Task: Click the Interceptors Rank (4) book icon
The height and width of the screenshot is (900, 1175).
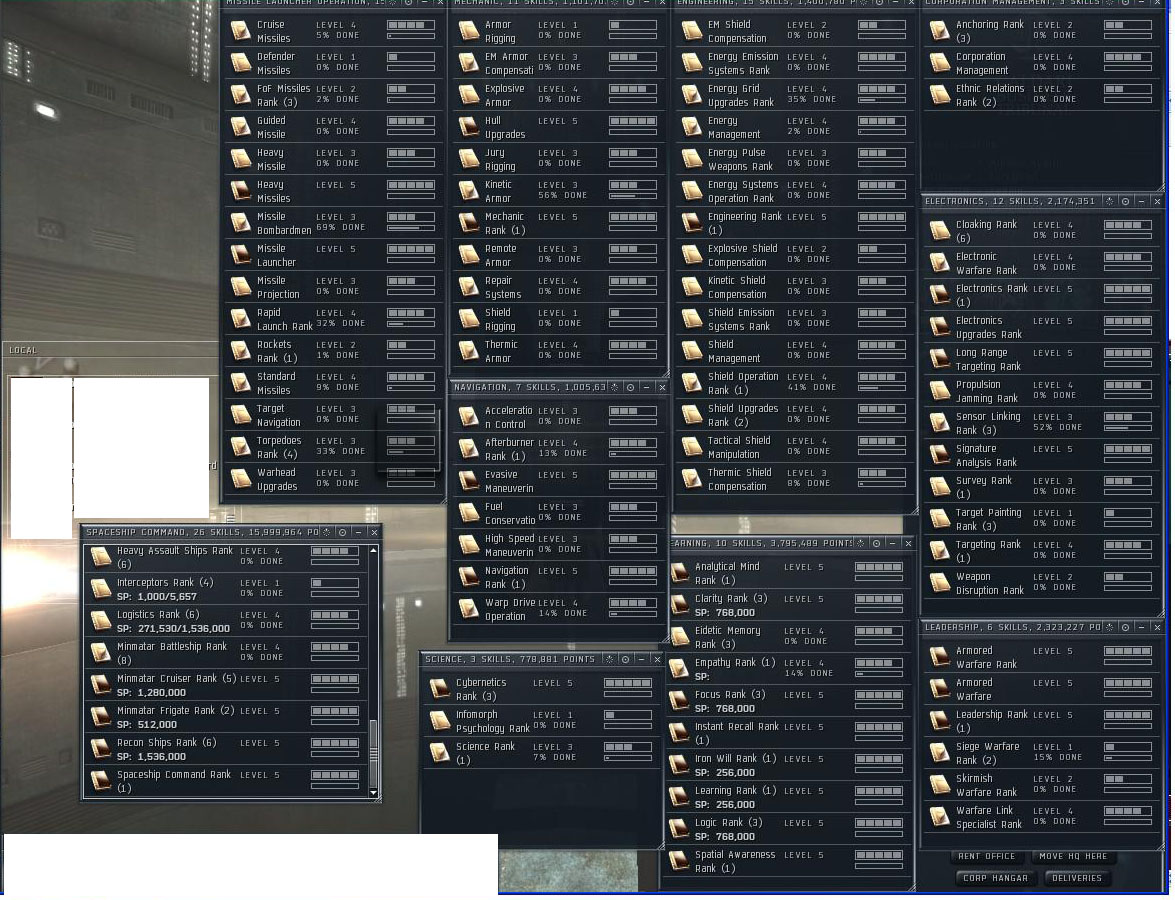Action: click(x=101, y=589)
